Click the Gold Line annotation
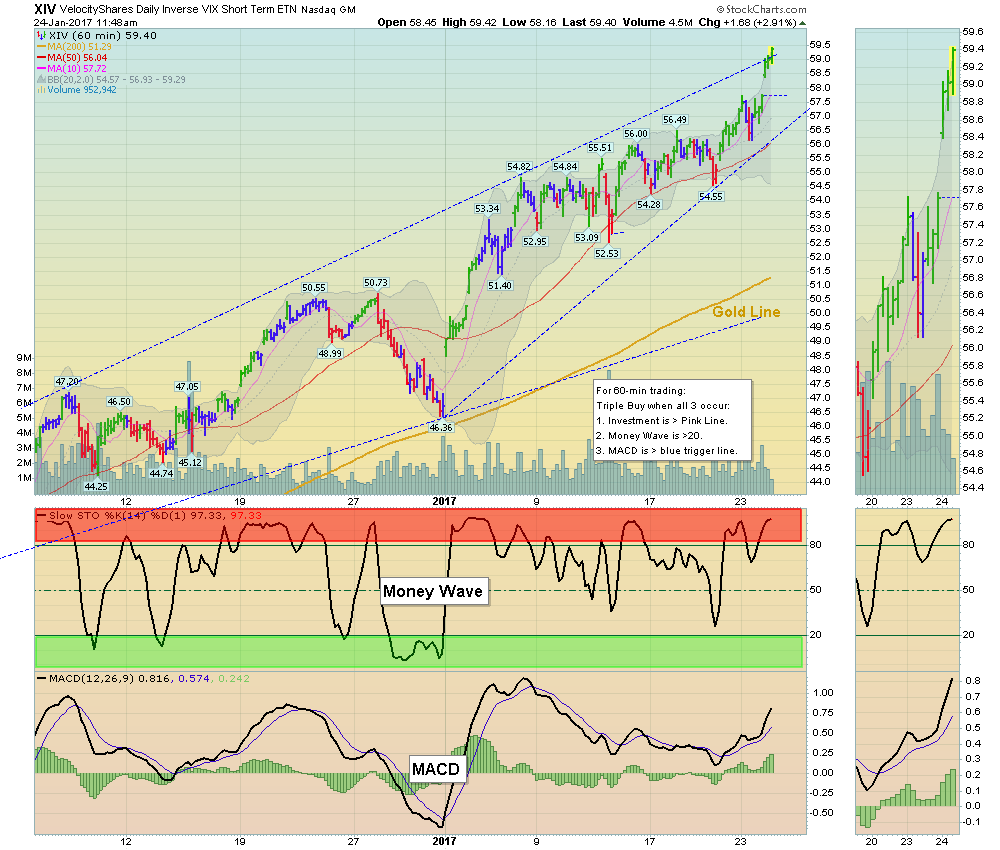The image size is (1000, 850). 746,312
